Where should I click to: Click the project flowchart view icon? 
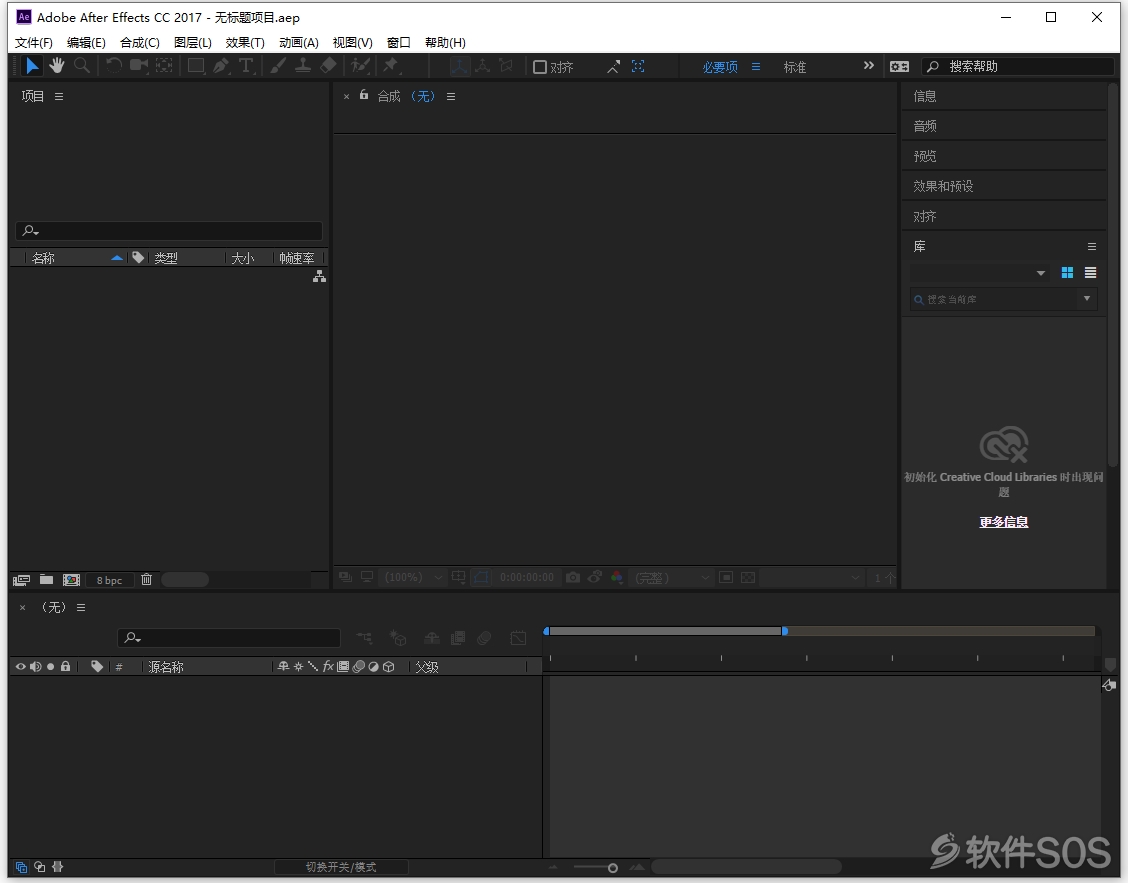point(319,277)
